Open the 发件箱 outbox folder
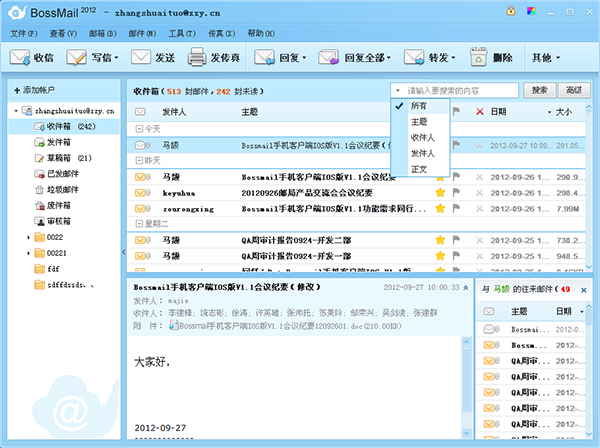The width and height of the screenshot is (600, 448). point(59,142)
